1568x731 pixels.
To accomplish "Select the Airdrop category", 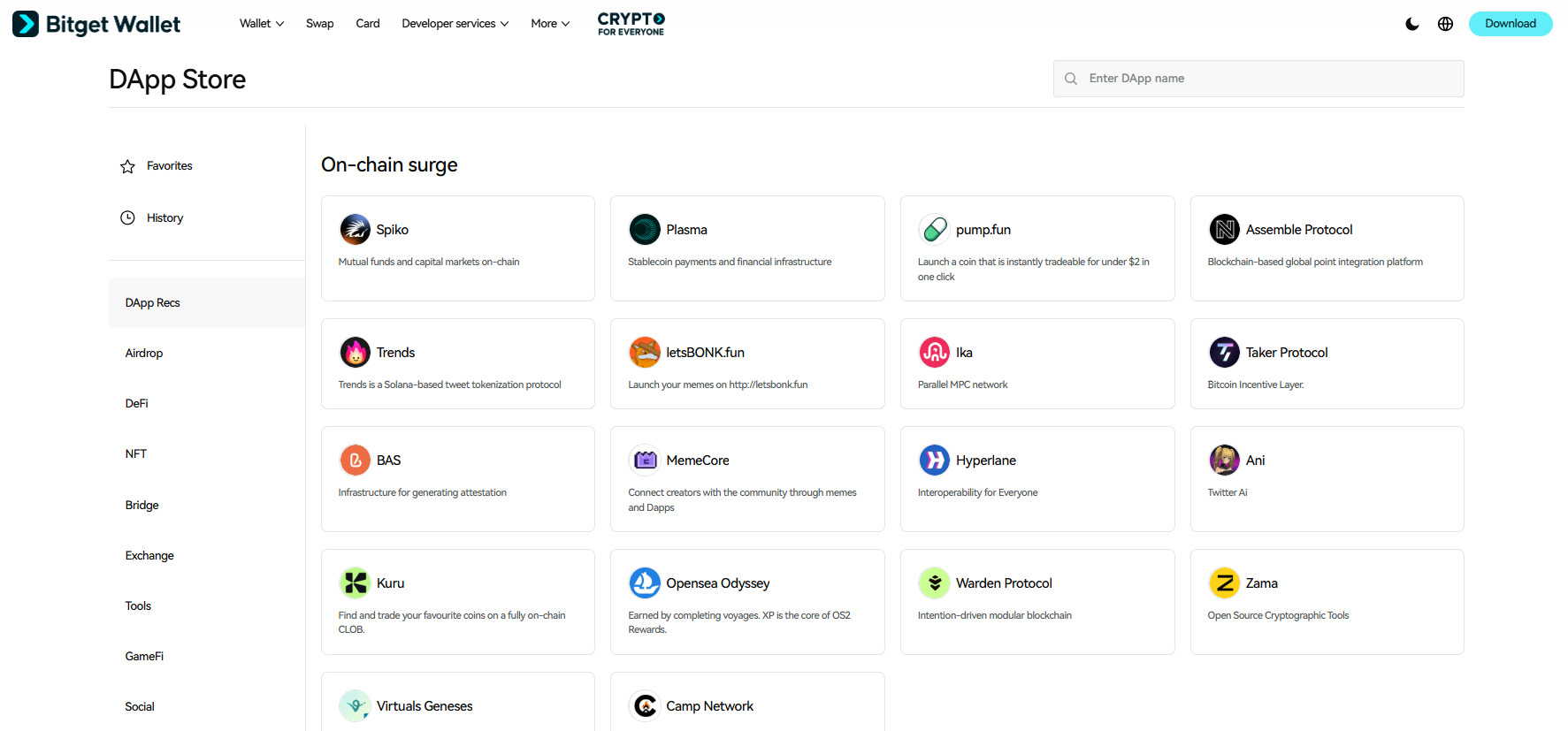I will pyautogui.click(x=144, y=354).
